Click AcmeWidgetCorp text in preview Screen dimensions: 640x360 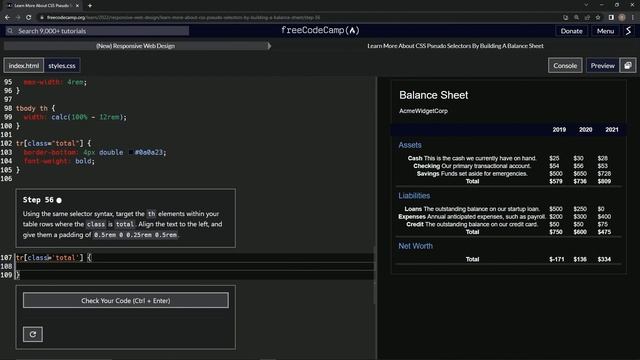(x=423, y=111)
